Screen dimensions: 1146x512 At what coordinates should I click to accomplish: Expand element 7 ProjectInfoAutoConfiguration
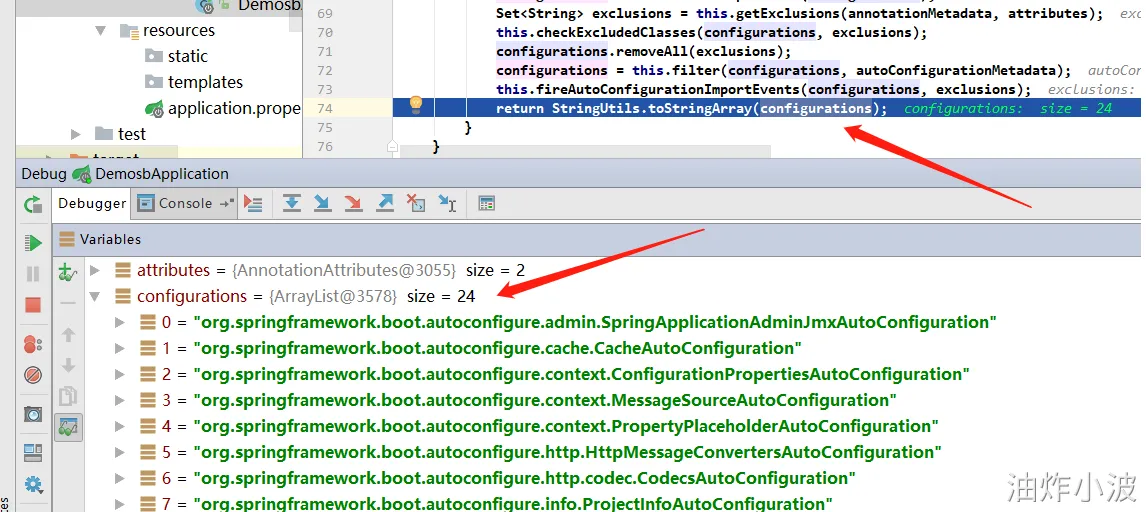(x=120, y=503)
